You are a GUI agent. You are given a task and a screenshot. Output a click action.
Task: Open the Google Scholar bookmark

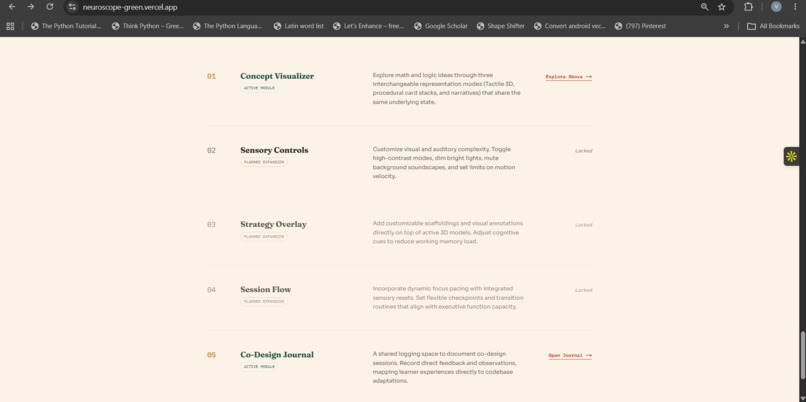pos(441,26)
